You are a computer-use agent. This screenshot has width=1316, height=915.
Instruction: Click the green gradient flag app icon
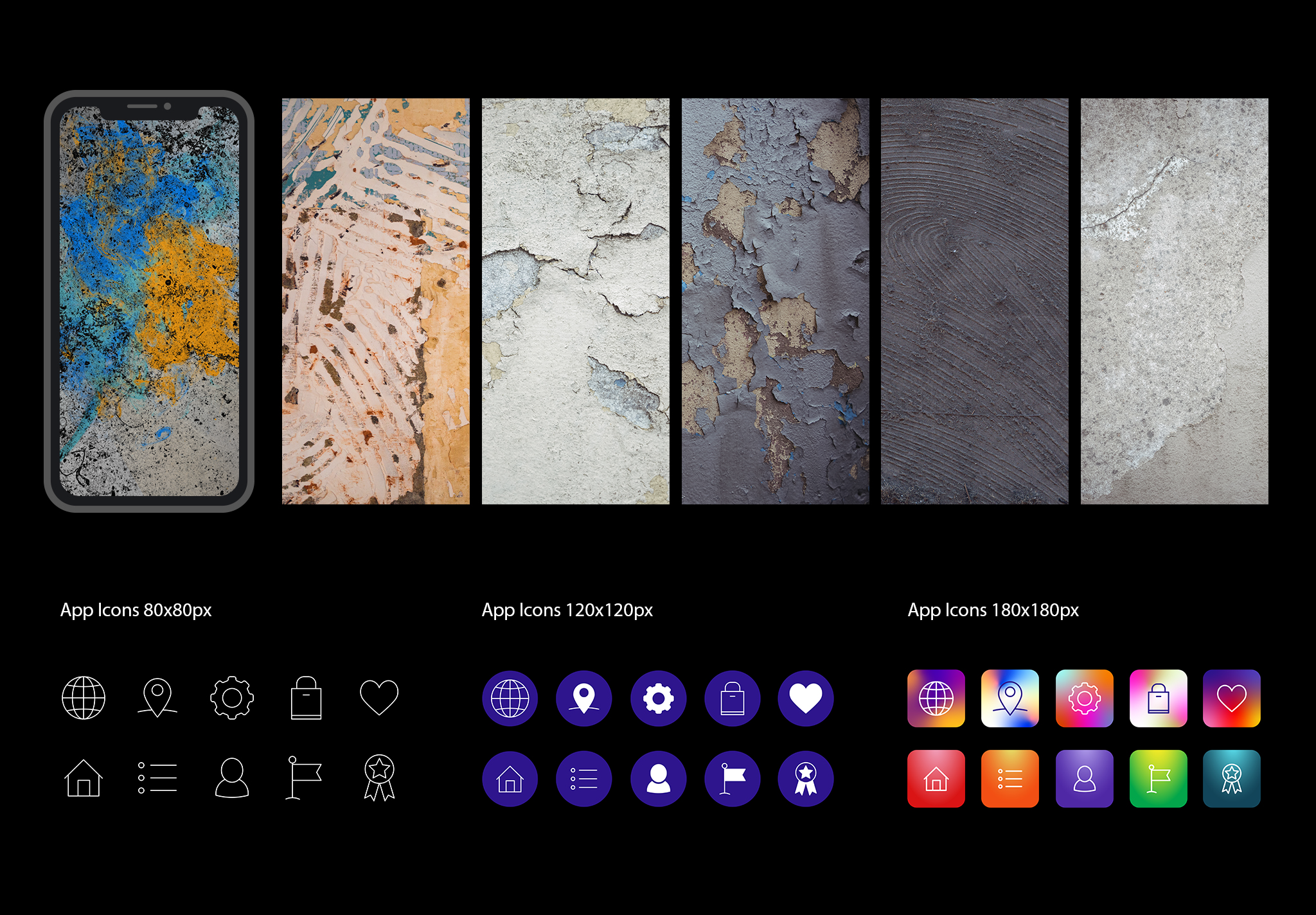click(x=1158, y=778)
